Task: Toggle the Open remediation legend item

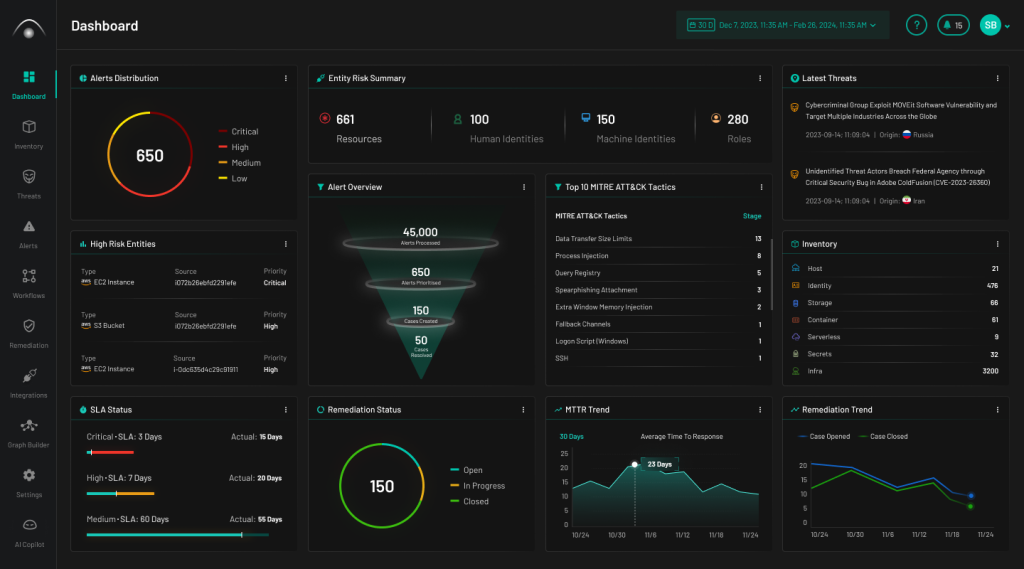Action: [466, 470]
